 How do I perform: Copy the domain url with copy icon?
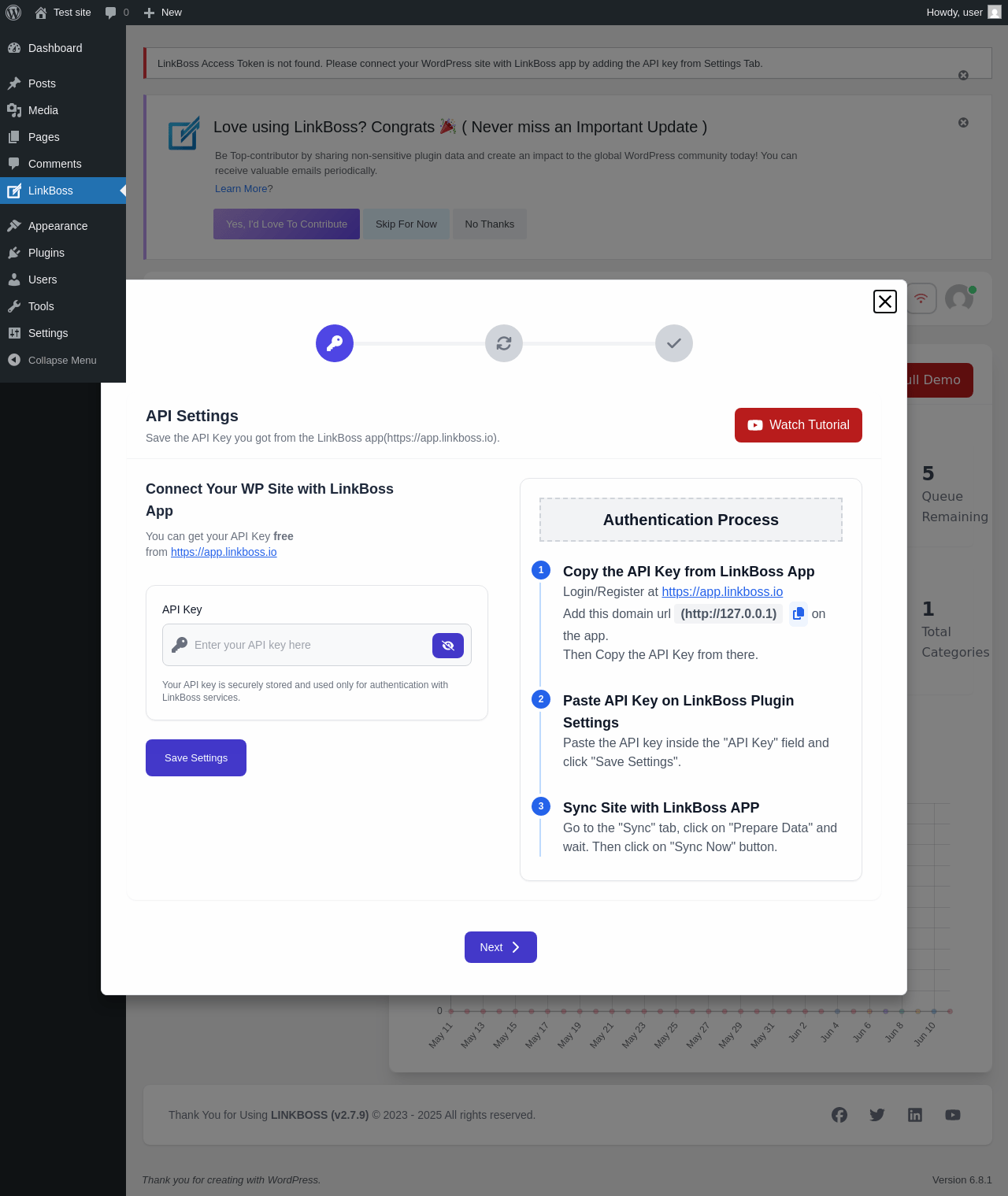[x=799, y=613]
